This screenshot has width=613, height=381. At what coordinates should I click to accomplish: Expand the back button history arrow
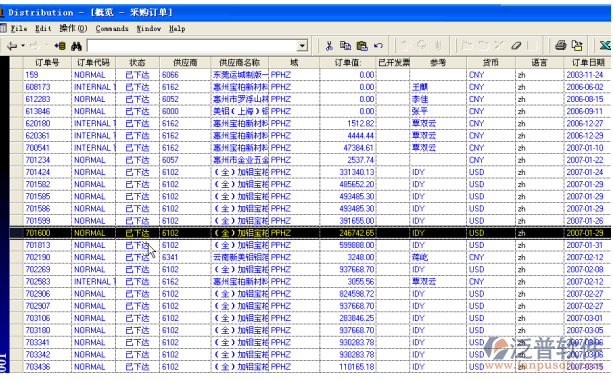pos(23,46)
